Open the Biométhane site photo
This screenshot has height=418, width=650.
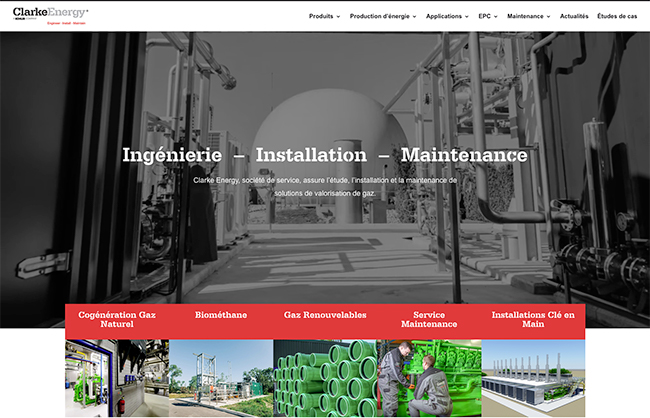[221, 378]
